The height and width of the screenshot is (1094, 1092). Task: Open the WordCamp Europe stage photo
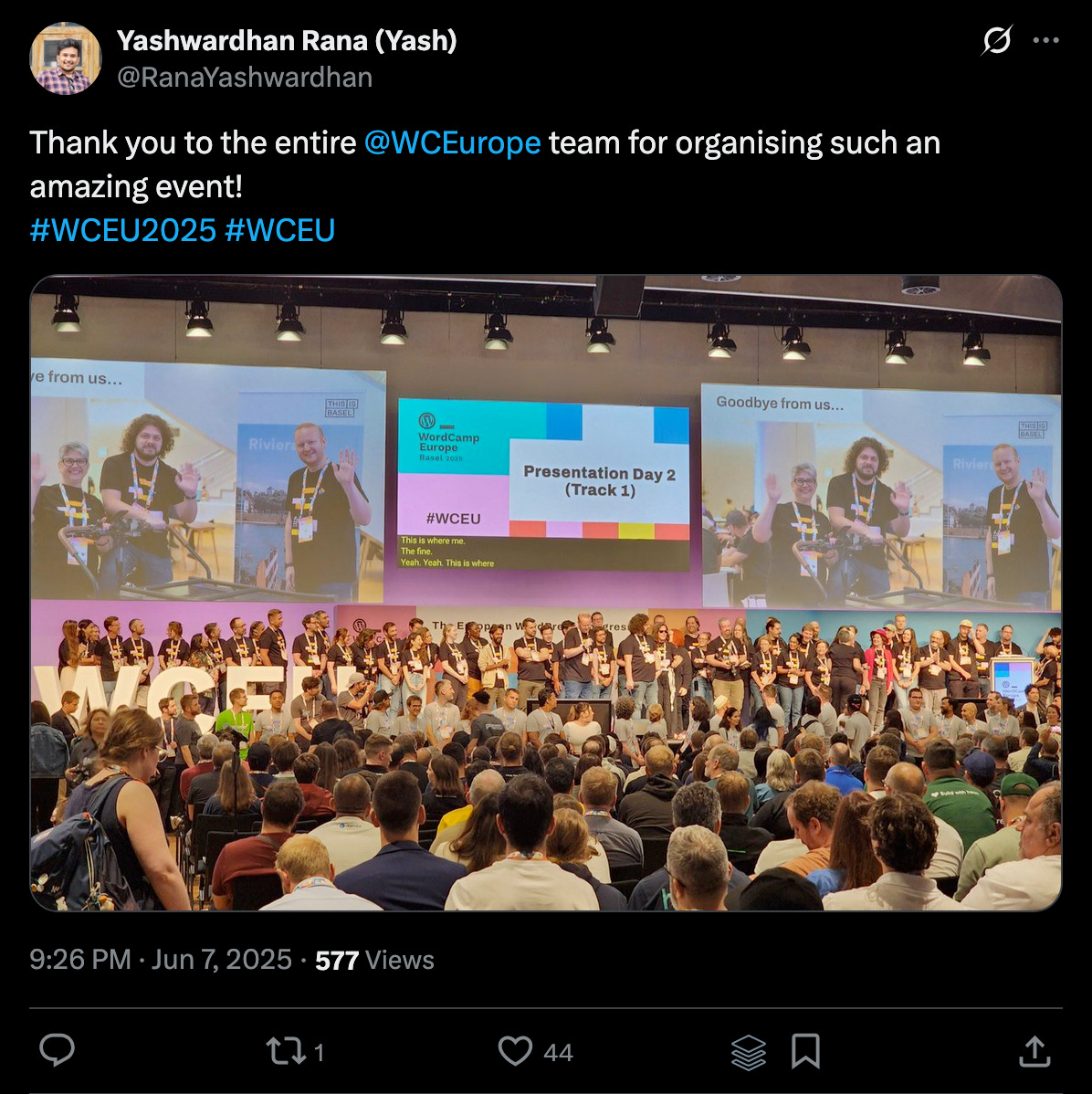[546, 593]
